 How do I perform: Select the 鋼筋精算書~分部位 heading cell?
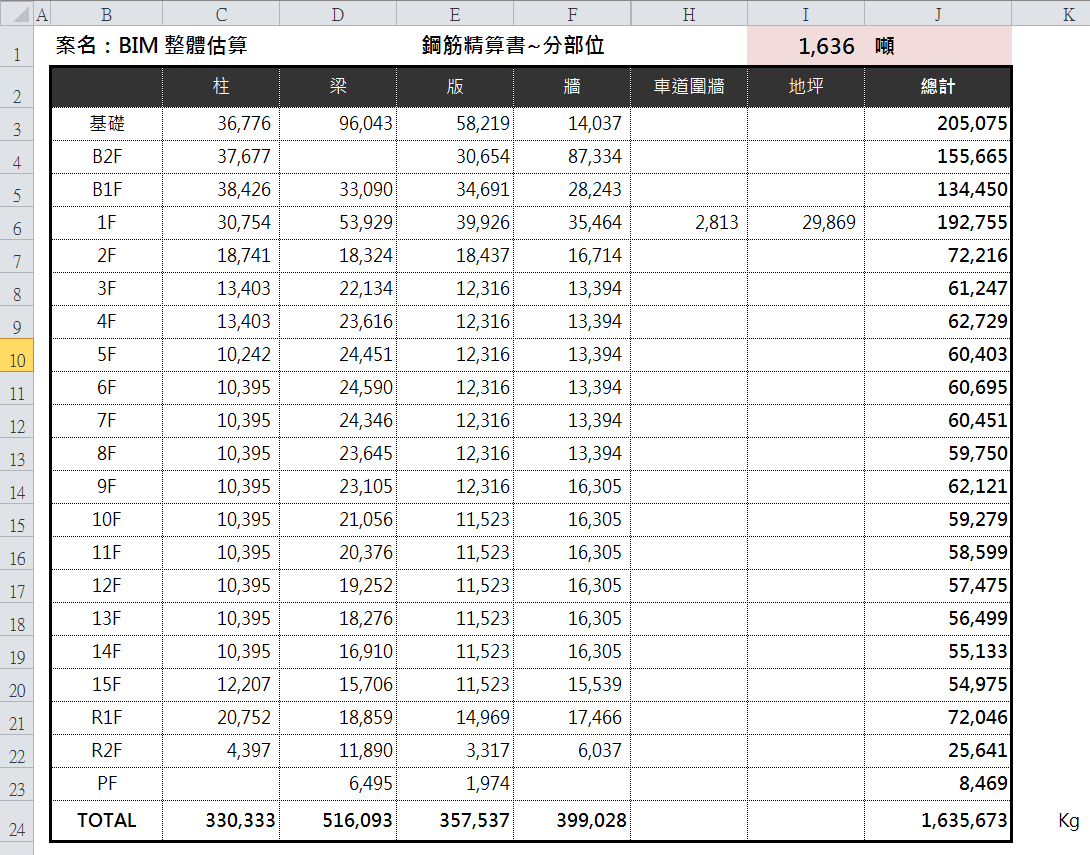tap(512, 46)
